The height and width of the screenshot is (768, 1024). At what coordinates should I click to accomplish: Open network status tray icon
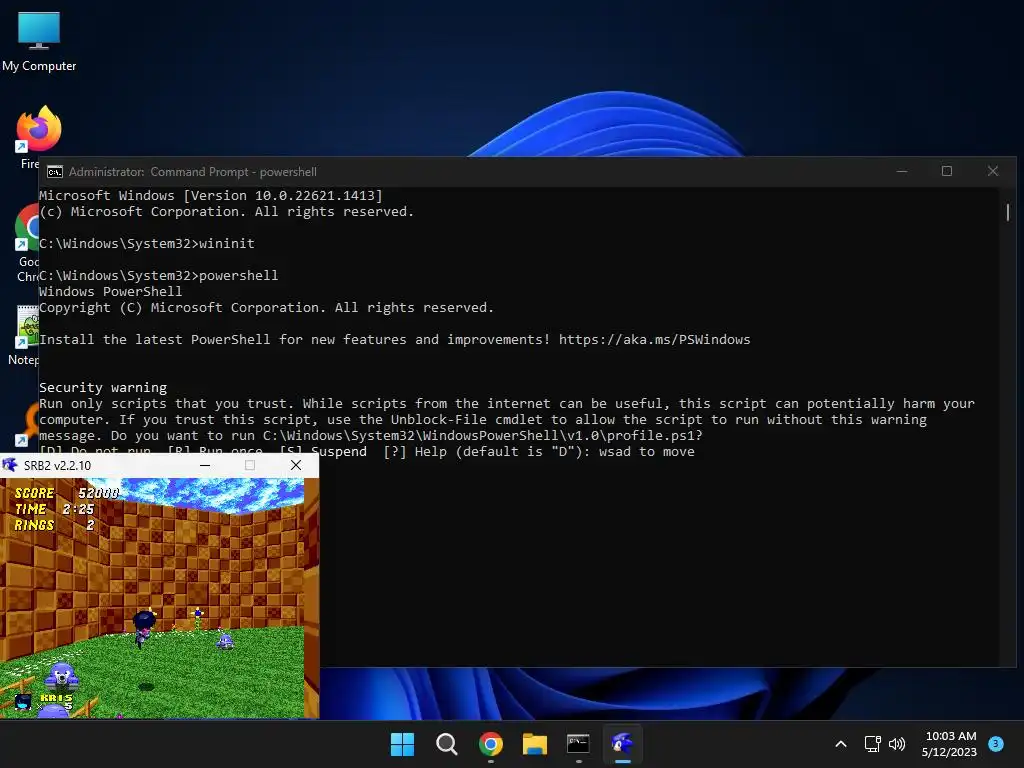872,744
